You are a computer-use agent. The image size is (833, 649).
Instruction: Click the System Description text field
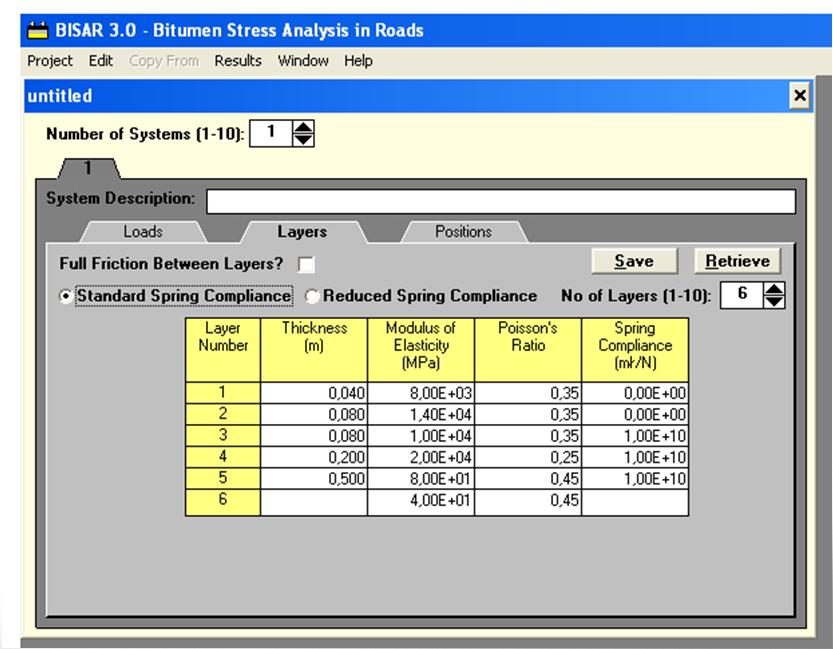(x=501, y=202)
